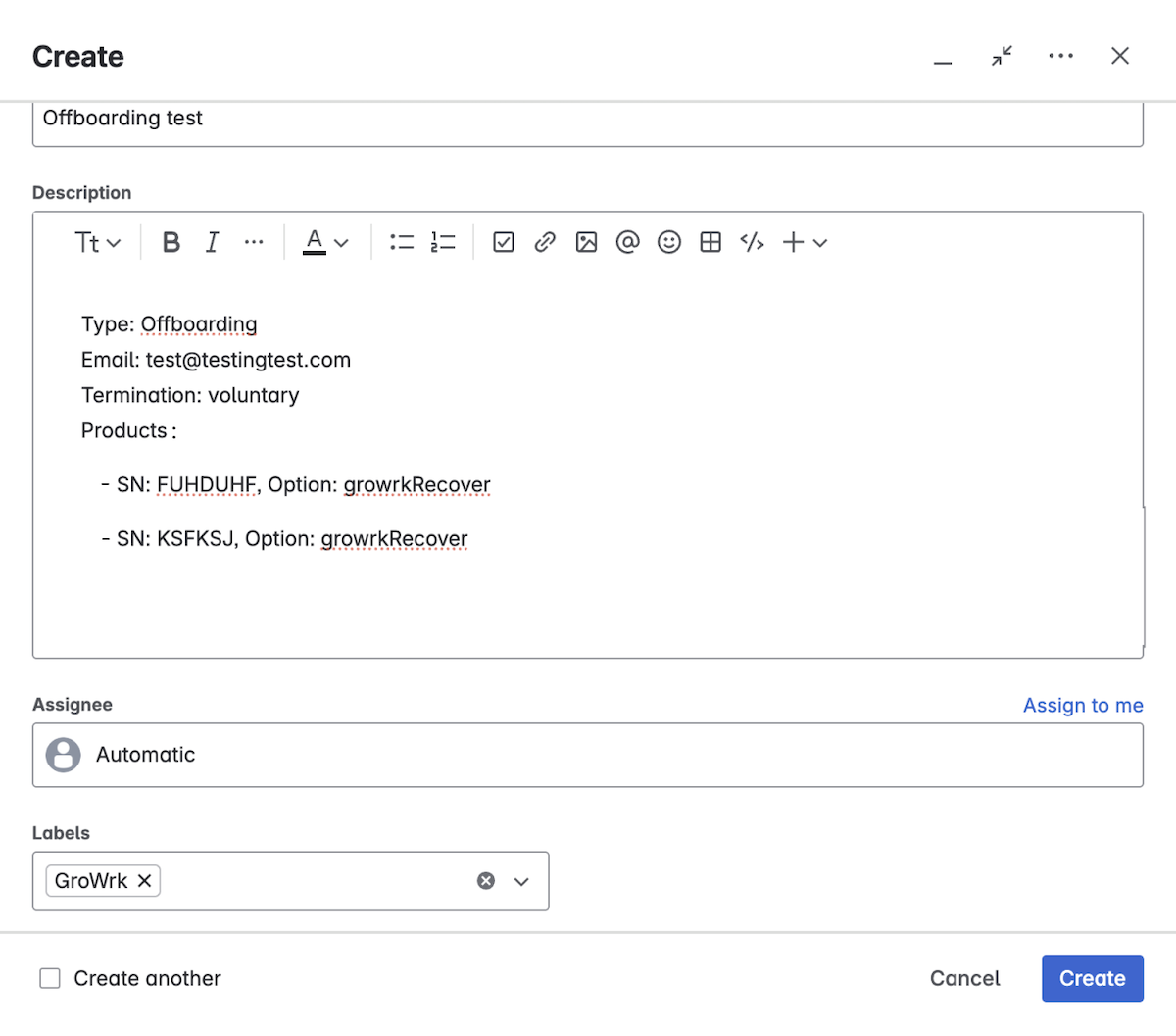Open the emoji picker in the toolbar
Viewport: 1176px width, 1036px height.
click(668, 242)
